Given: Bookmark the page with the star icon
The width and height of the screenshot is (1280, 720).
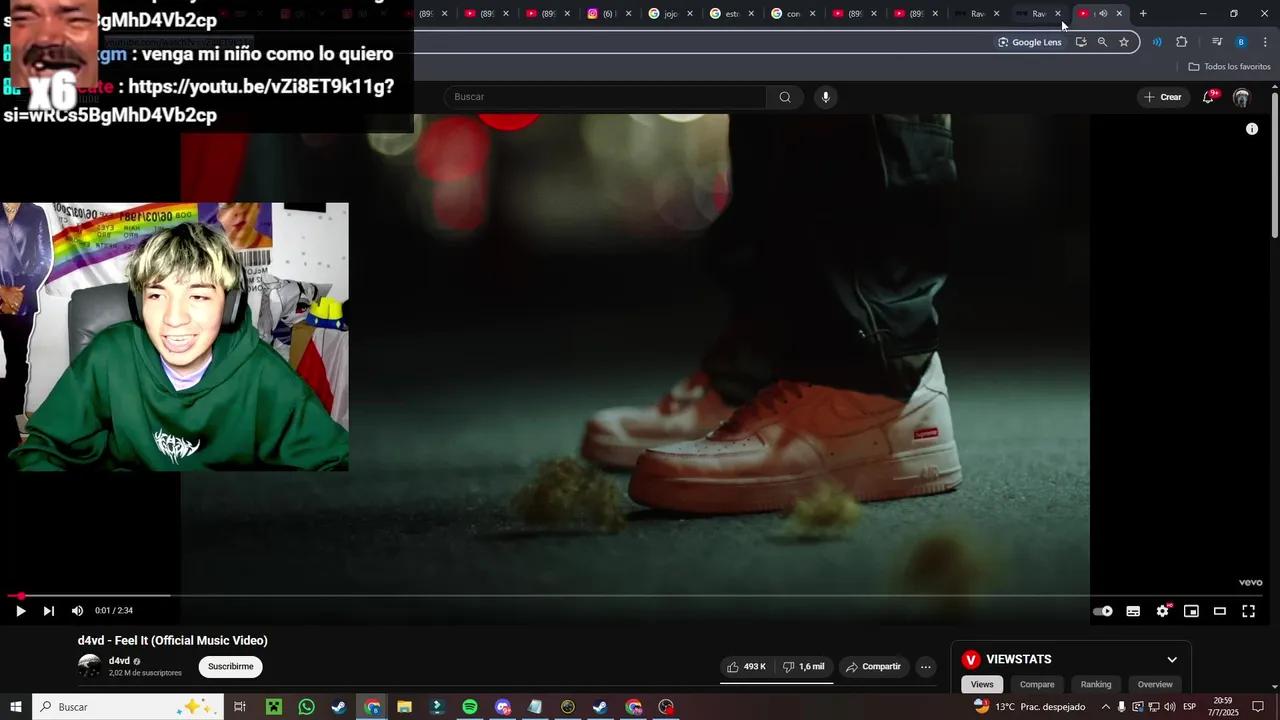Looking at the screenshot, I should [1124, 42].
